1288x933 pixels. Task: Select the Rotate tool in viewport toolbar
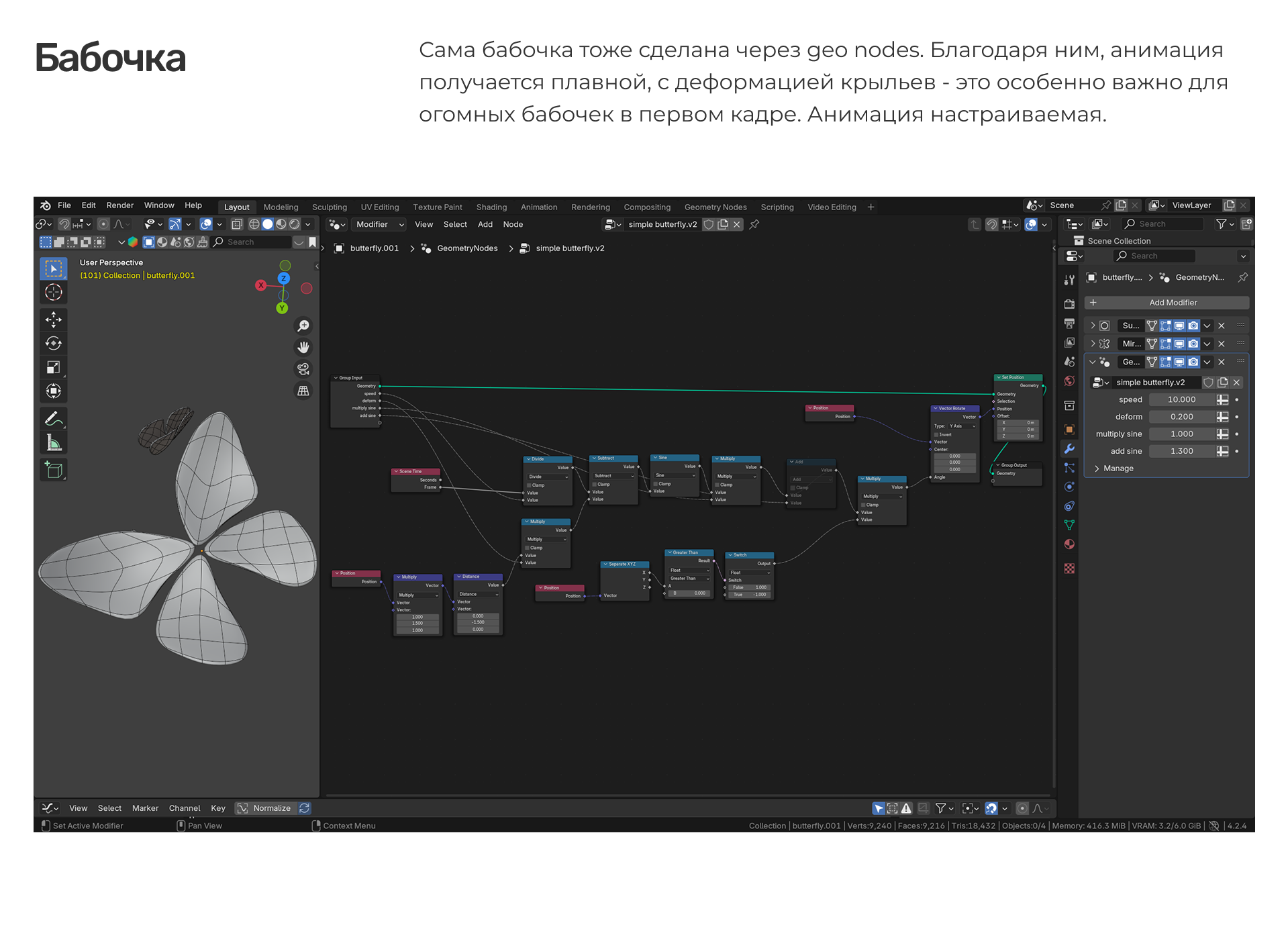(x=54, y=344)
